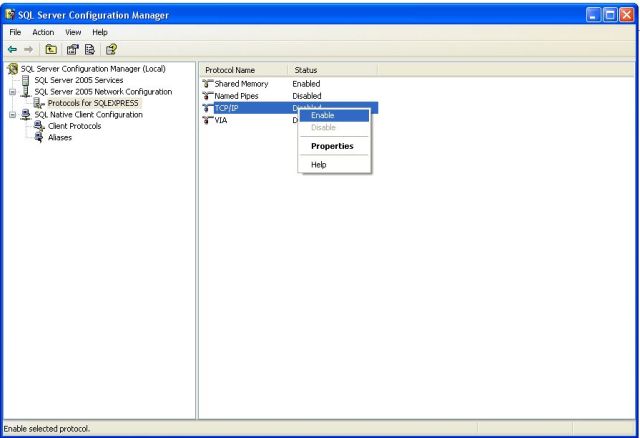Open the View menu
Screen dimensions: 640x438
pos(73,32)
